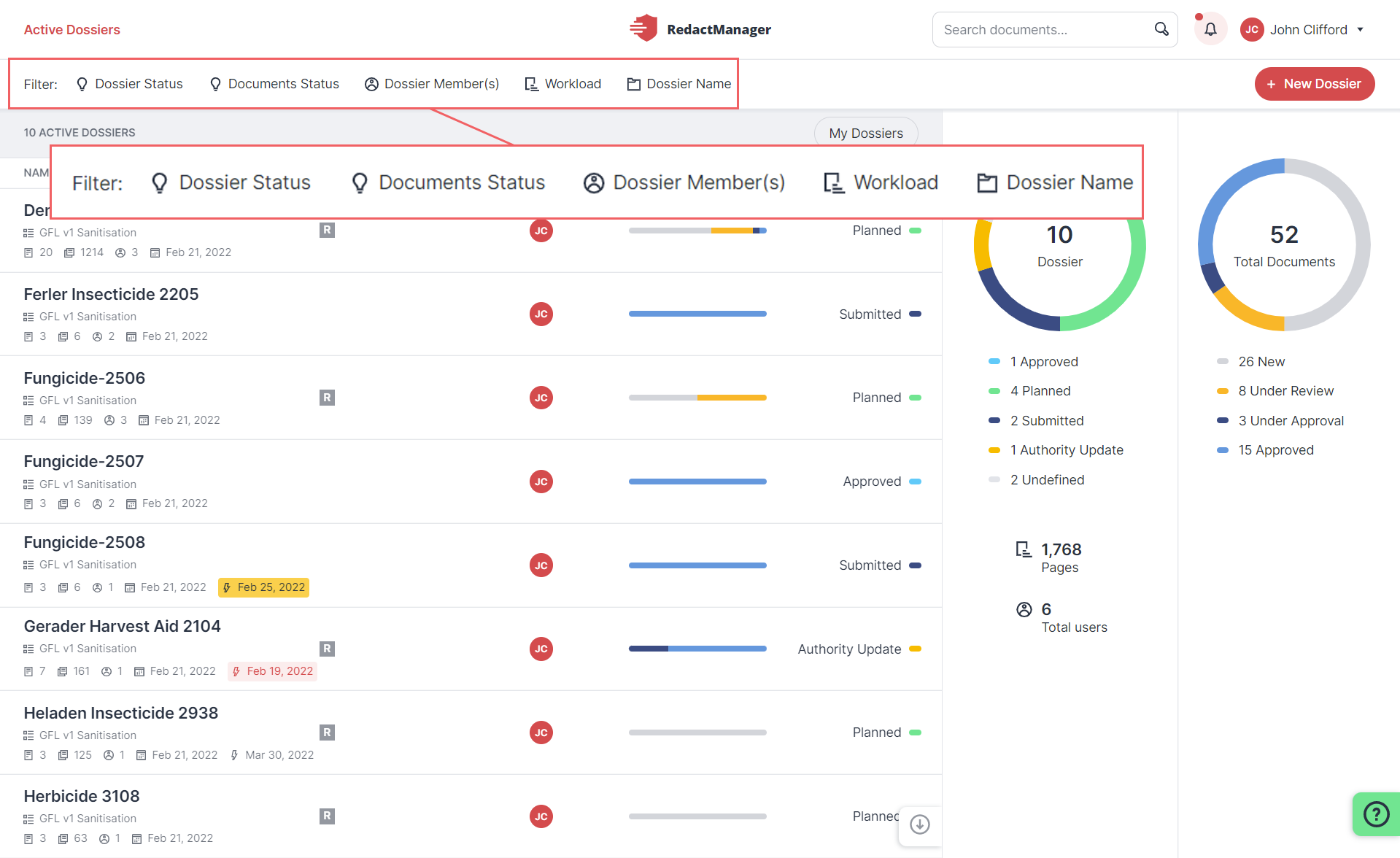The image size is (1400, 858).
Task: Click JC member avatar on Ferler Insecticide row
Action: [541, 314]
